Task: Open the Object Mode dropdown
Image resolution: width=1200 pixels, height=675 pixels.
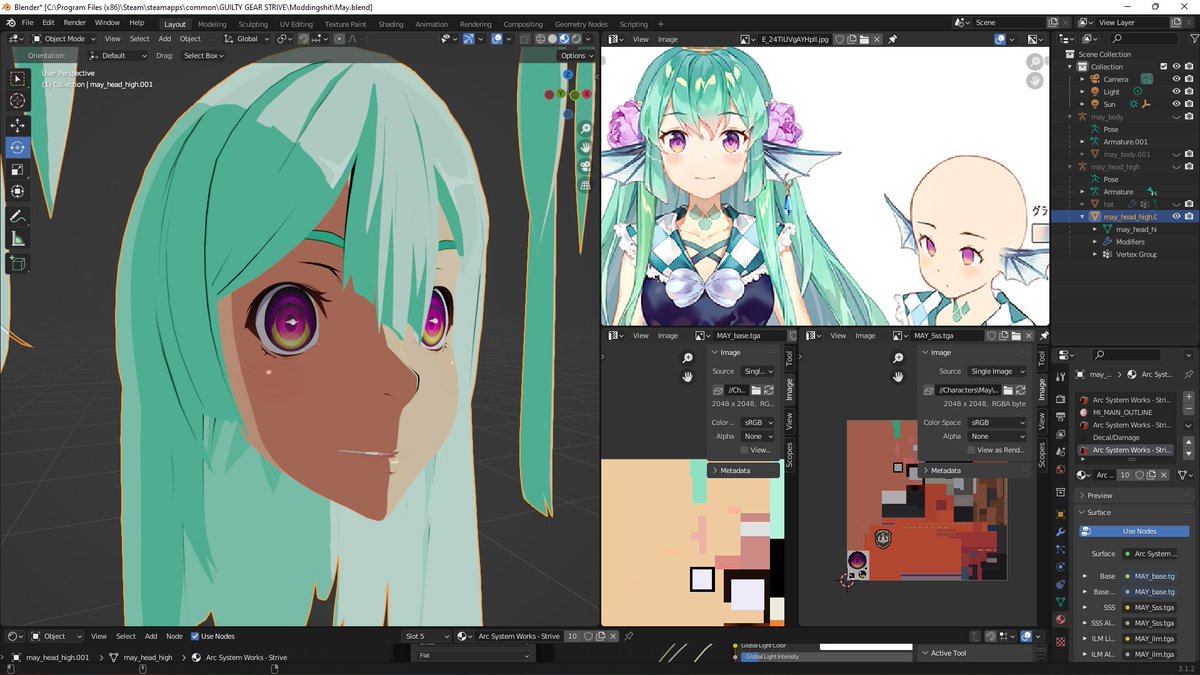Action: coord(64,39)
